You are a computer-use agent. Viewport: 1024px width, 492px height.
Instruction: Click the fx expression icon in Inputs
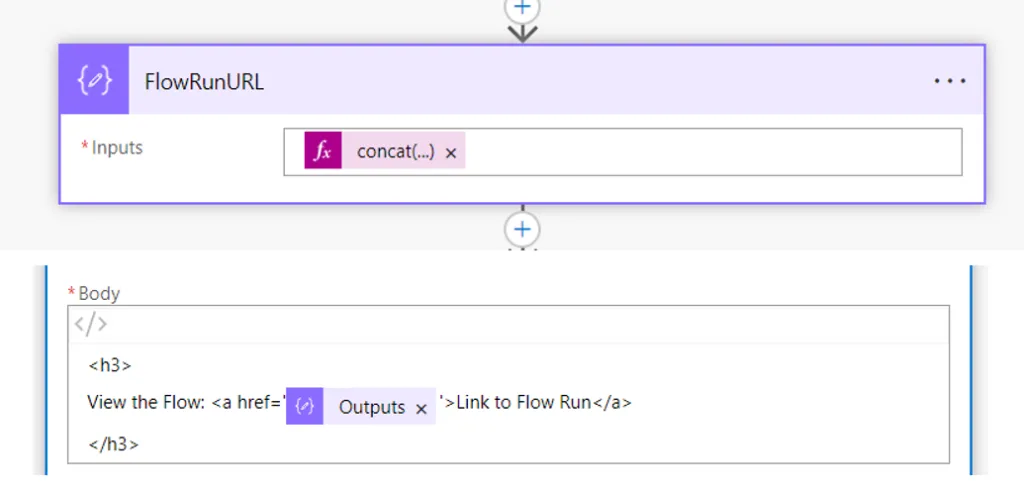[323, 150]
